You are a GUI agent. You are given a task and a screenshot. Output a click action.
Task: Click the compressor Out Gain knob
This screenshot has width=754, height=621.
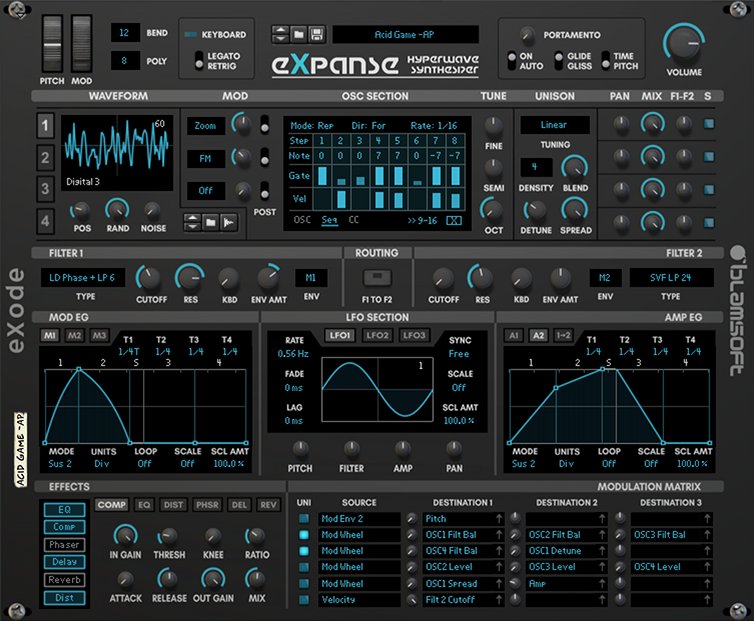[x=213, y=579]
